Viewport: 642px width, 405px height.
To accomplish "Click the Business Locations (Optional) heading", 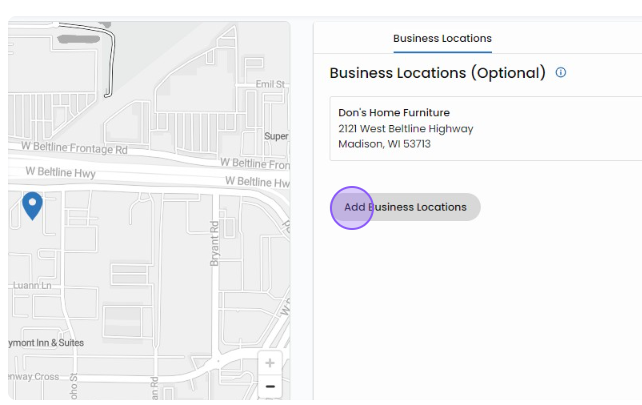I will coord(437,73).
